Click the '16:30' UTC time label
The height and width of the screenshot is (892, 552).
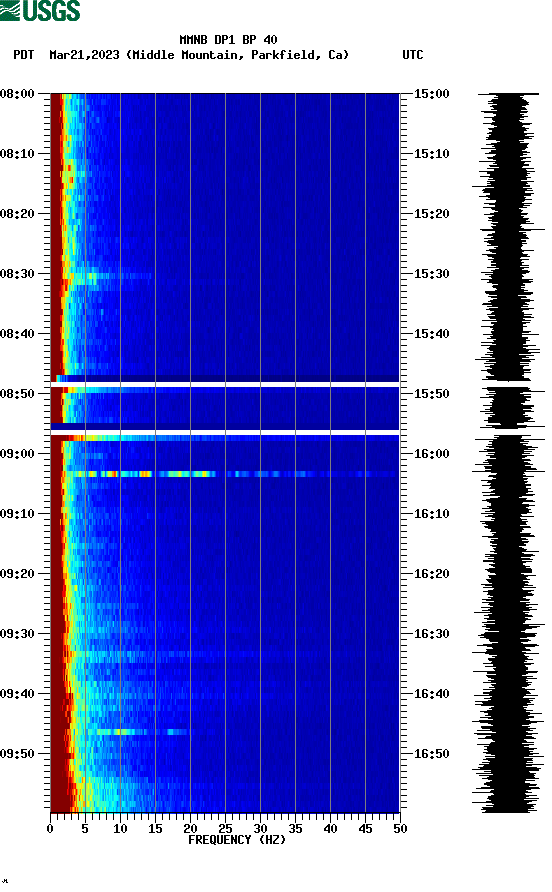tap(431, 634)
